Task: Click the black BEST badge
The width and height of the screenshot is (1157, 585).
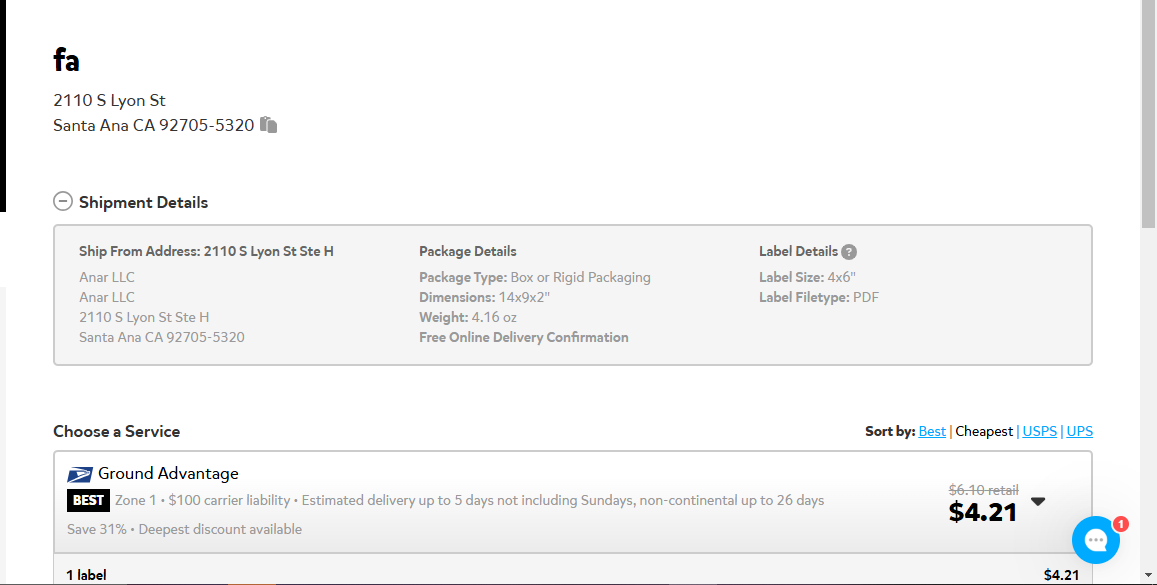Action: (88, 500)
